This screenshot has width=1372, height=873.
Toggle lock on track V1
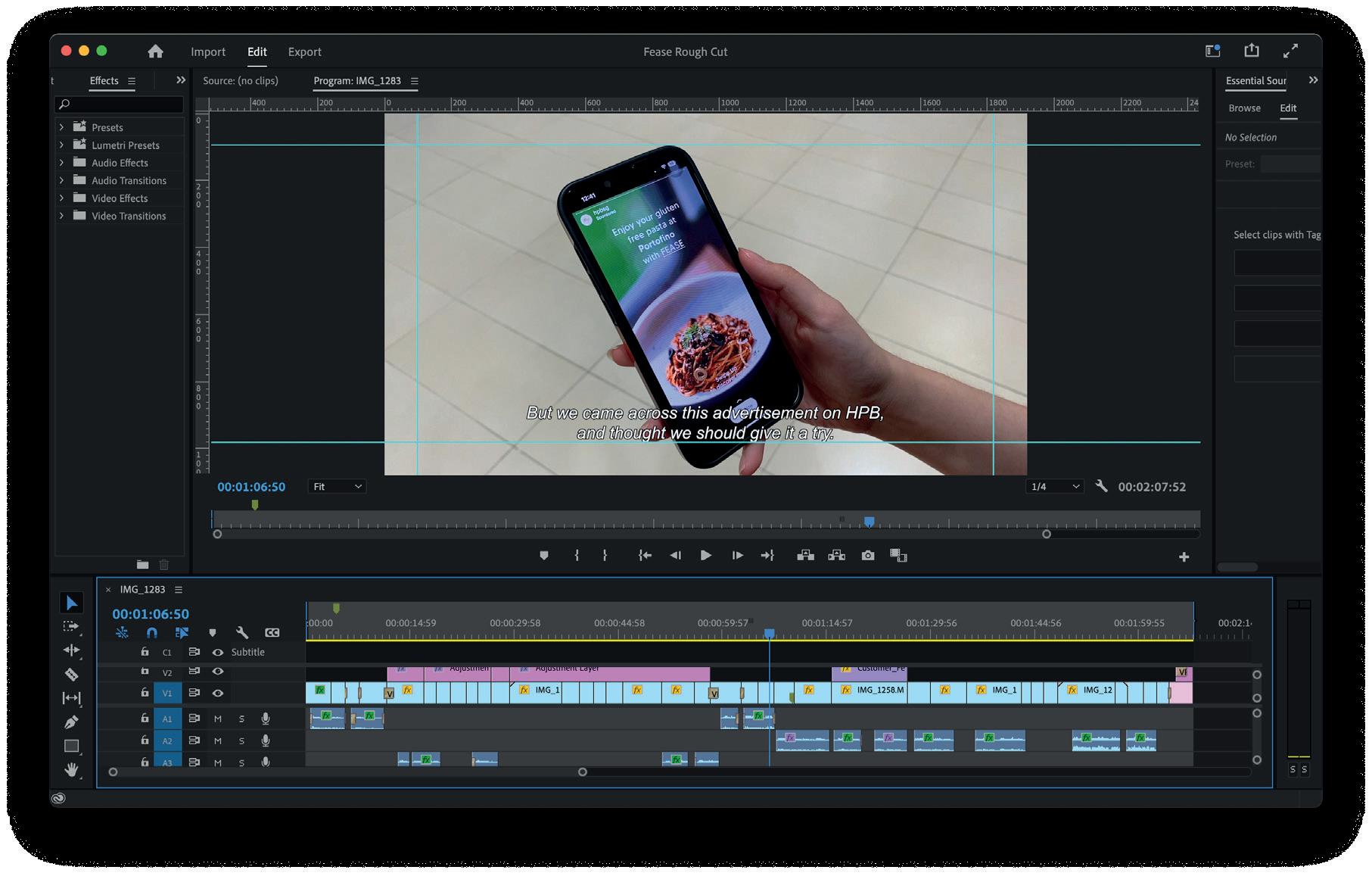[145, 692]
